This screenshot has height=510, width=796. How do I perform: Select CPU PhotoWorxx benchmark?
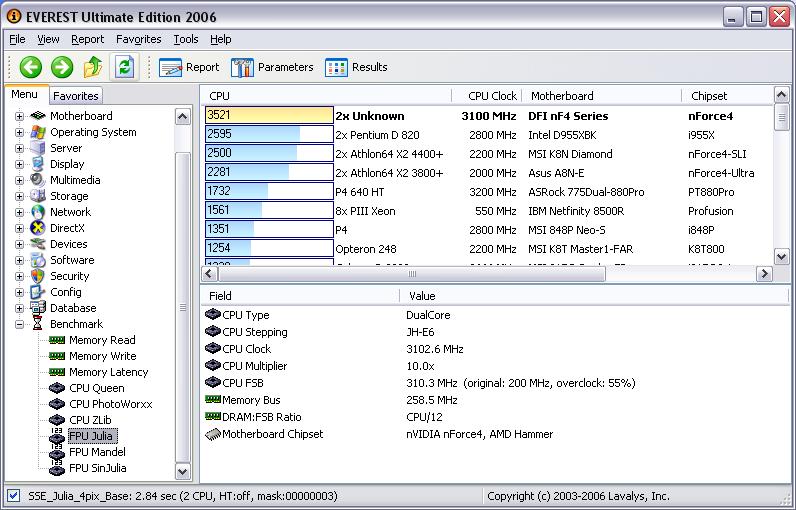coord(111,404)
